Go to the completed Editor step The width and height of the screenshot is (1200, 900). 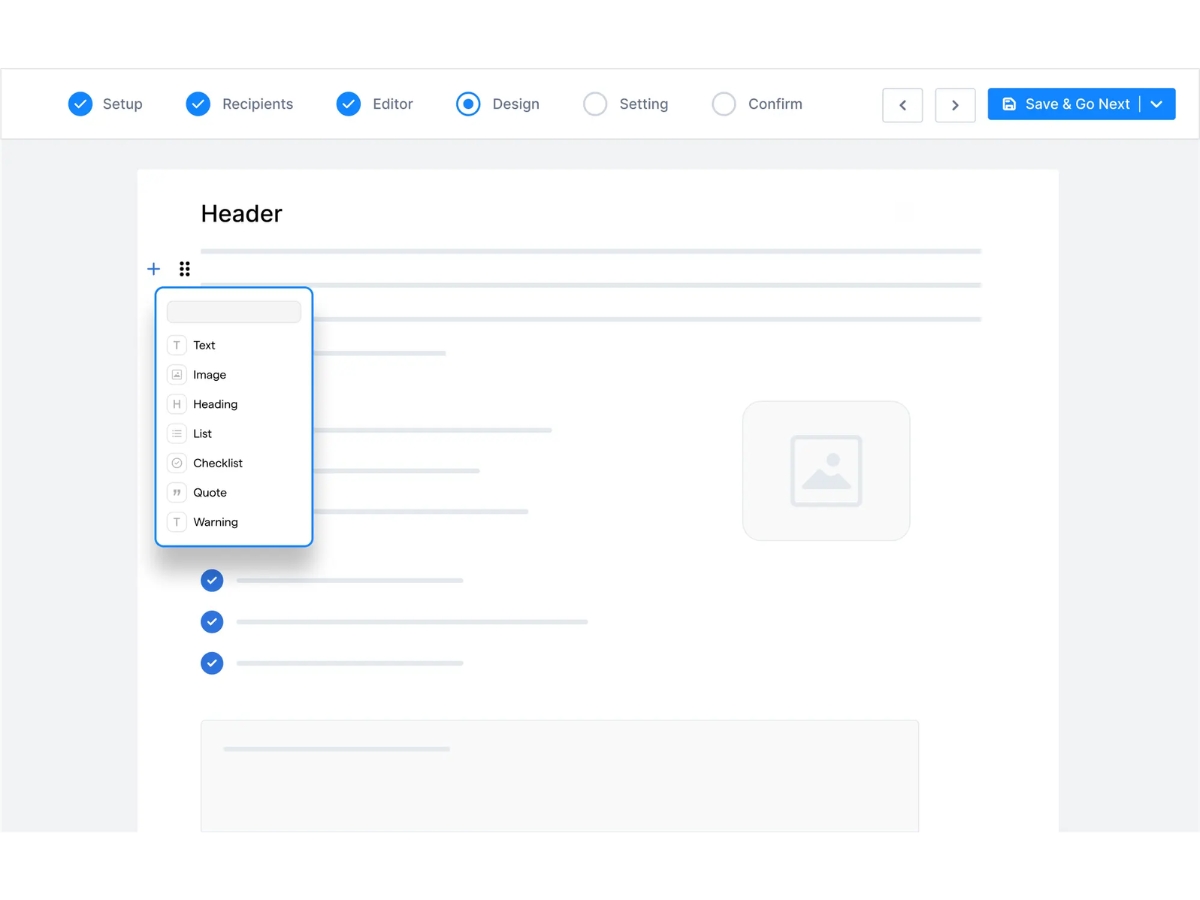375,104
